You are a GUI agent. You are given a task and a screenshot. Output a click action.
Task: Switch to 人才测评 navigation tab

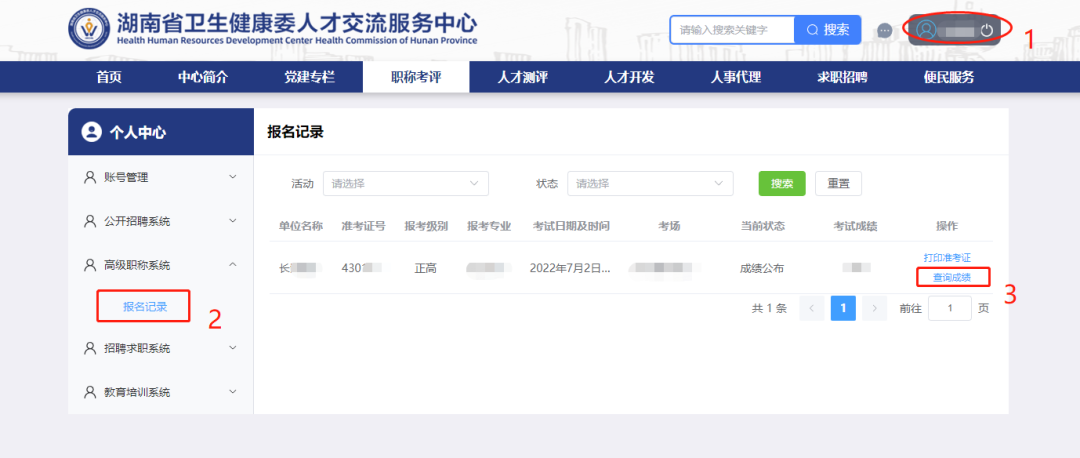pos(522,77)
